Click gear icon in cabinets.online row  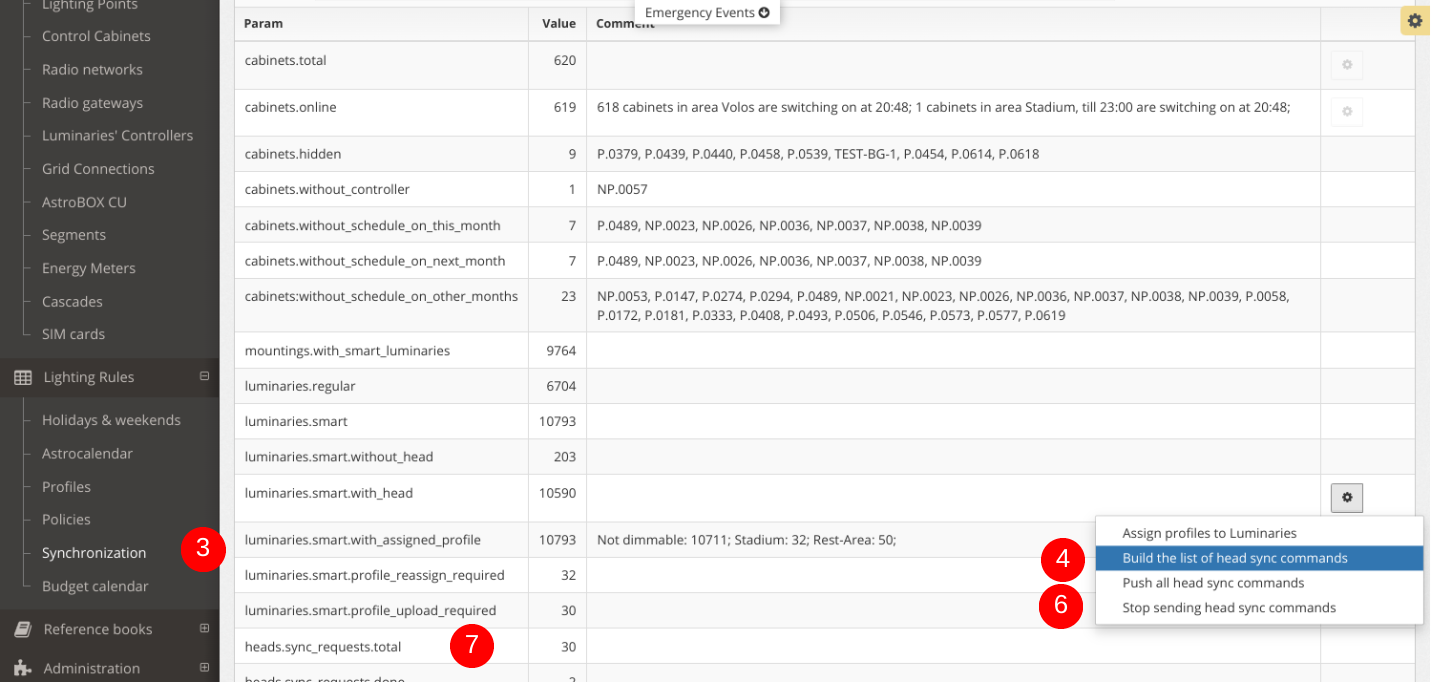click(1346, 112)
